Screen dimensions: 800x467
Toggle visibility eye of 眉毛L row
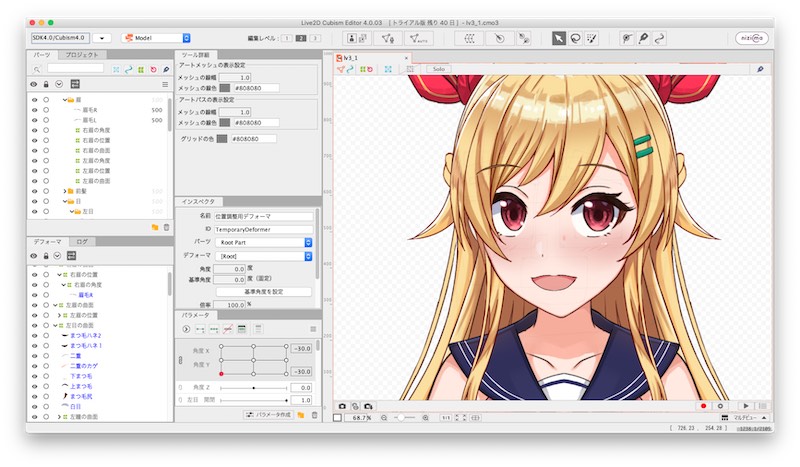click(34, 120)
